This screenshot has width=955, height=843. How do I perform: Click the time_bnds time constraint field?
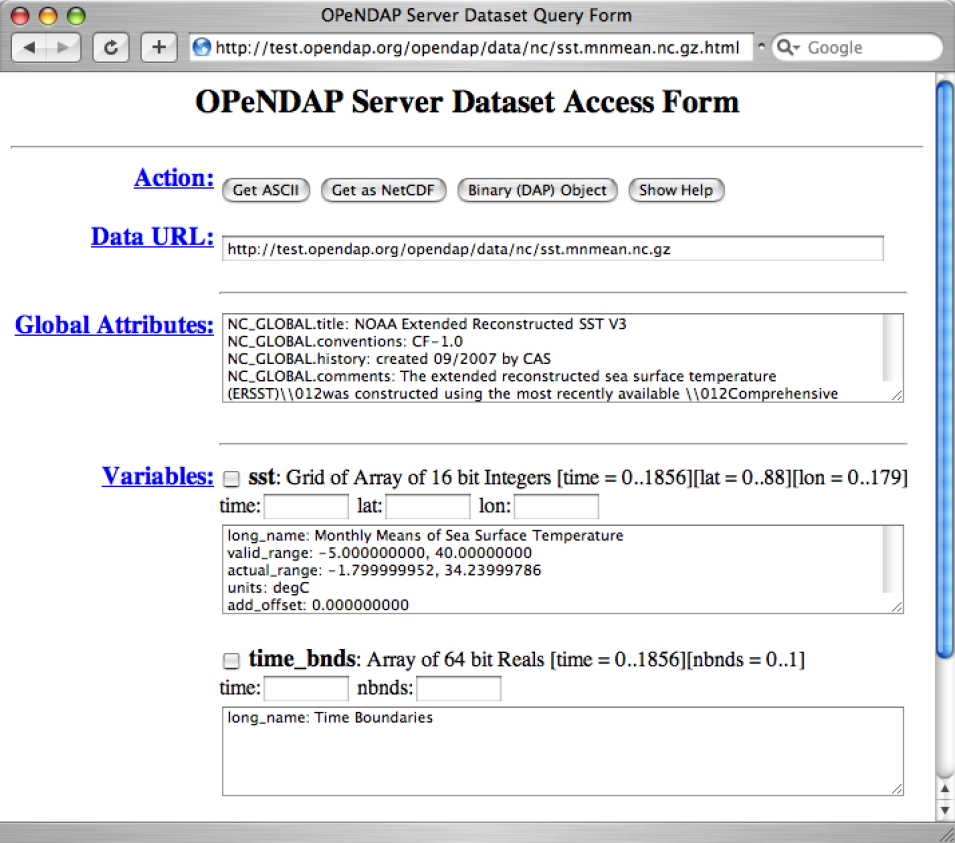306,688
